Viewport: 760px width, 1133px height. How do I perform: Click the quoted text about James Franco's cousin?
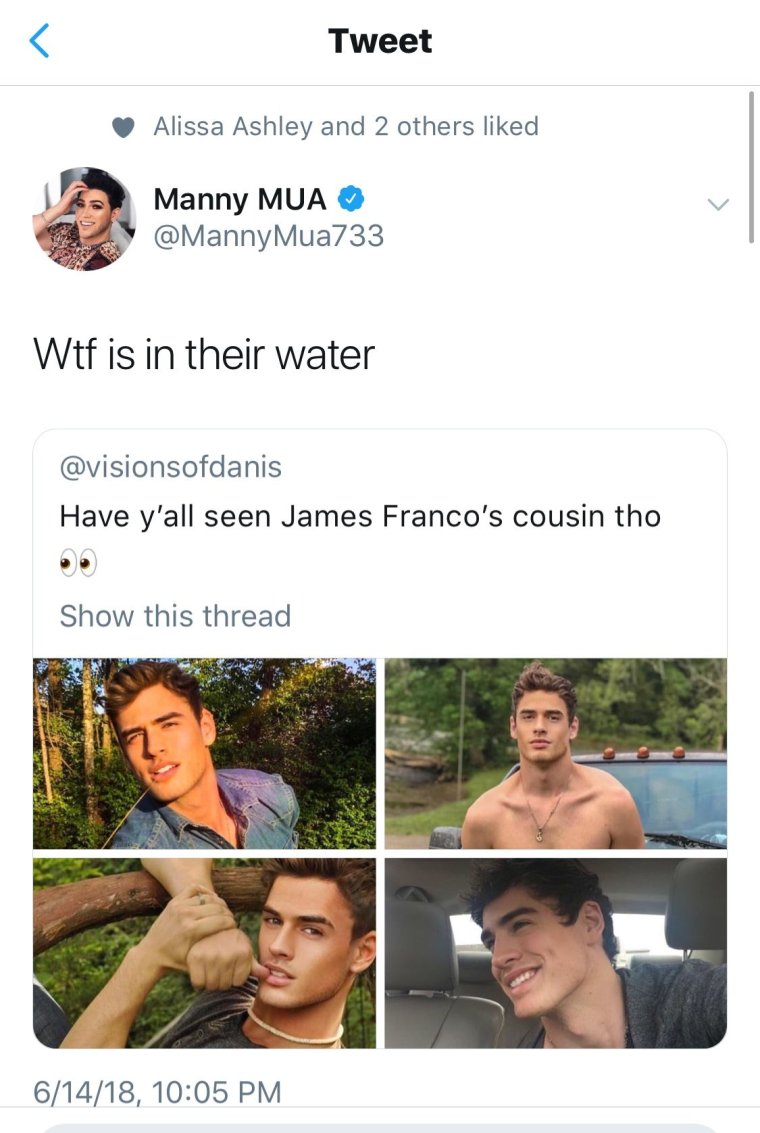[x=360, y=516]
